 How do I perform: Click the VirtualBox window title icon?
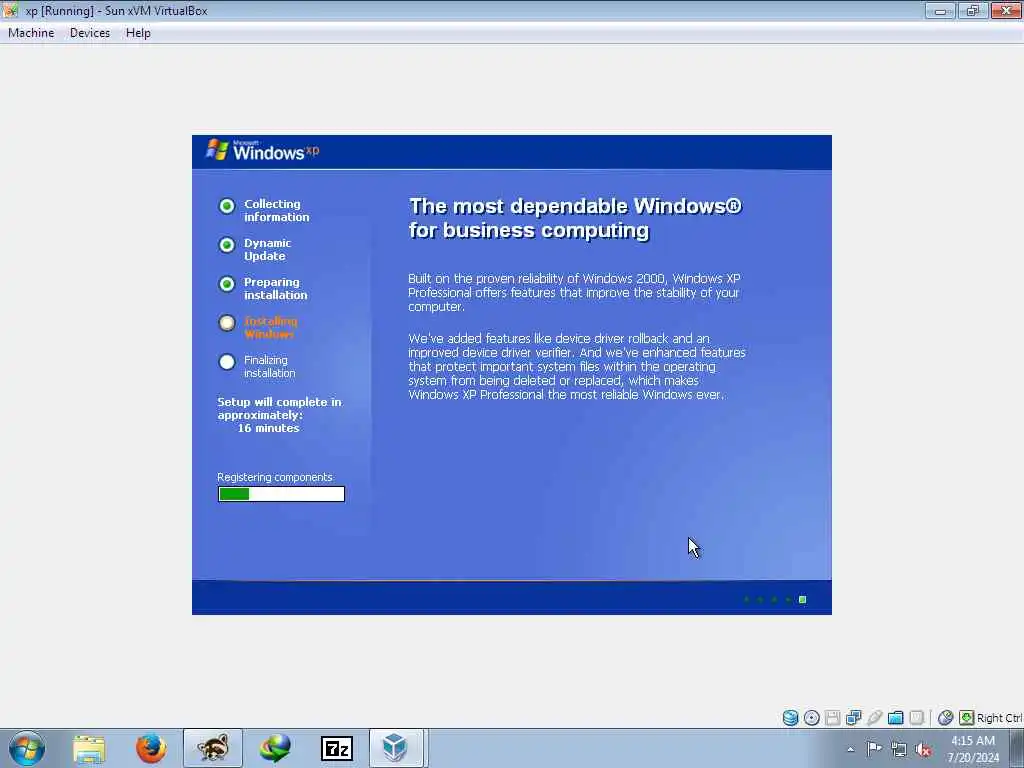[10, 10]
